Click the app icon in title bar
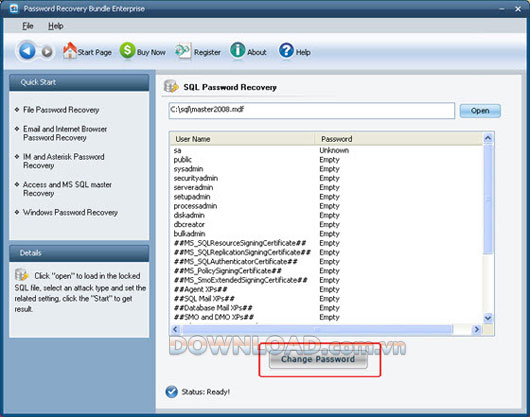530x417 pixels. 14,8
